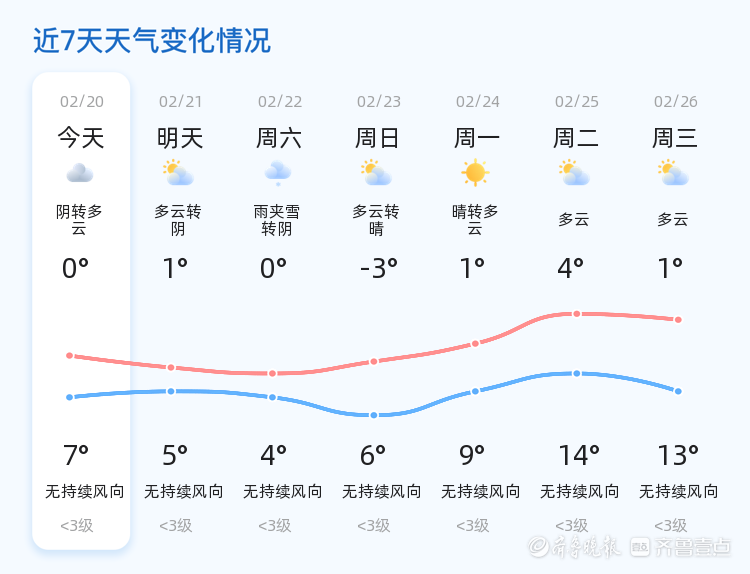Click the 近7天天气变化情况 heading
750x574 pixels.
pos(152,40)
